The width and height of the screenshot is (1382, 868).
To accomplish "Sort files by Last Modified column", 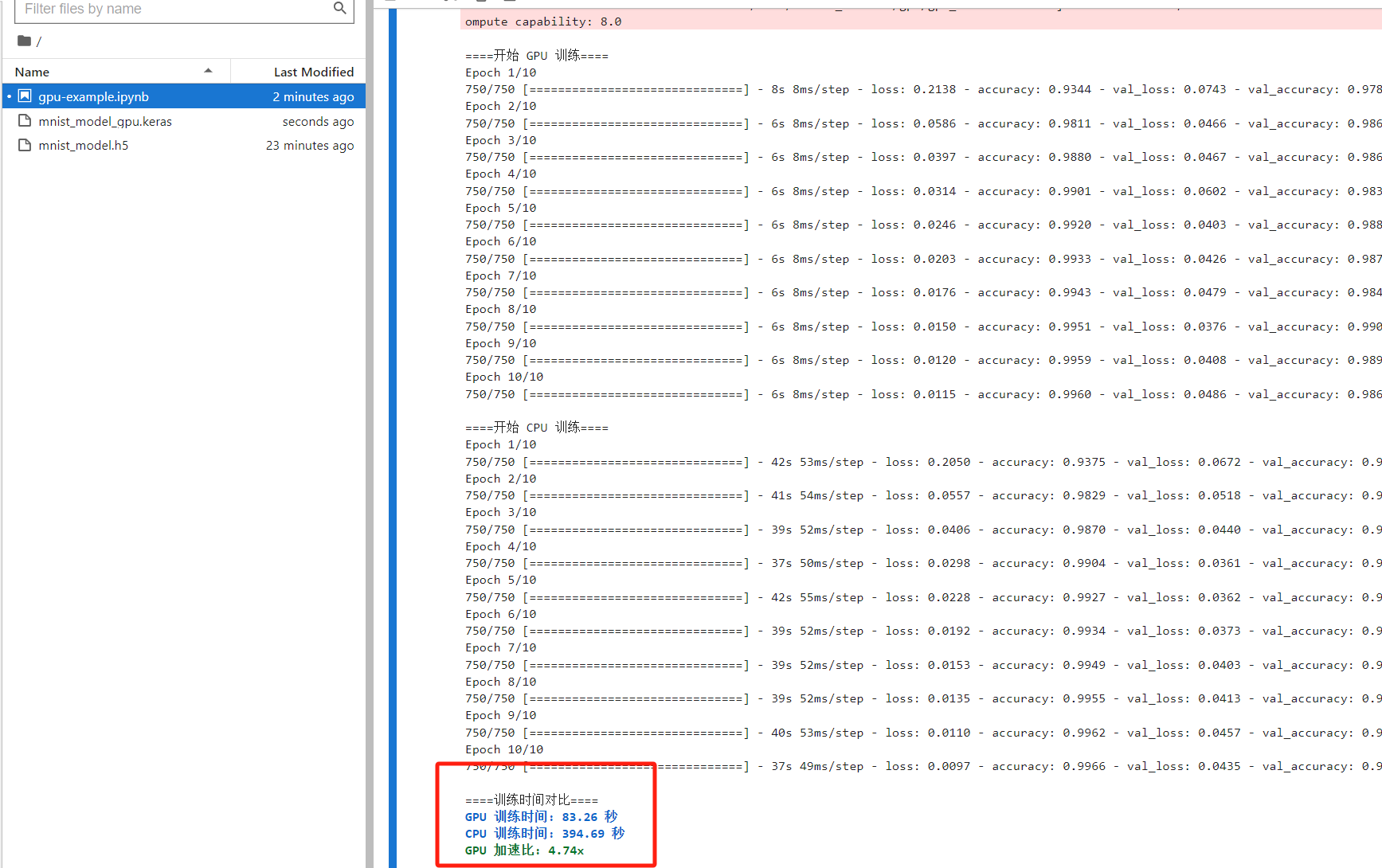I will tap(314, 72).
